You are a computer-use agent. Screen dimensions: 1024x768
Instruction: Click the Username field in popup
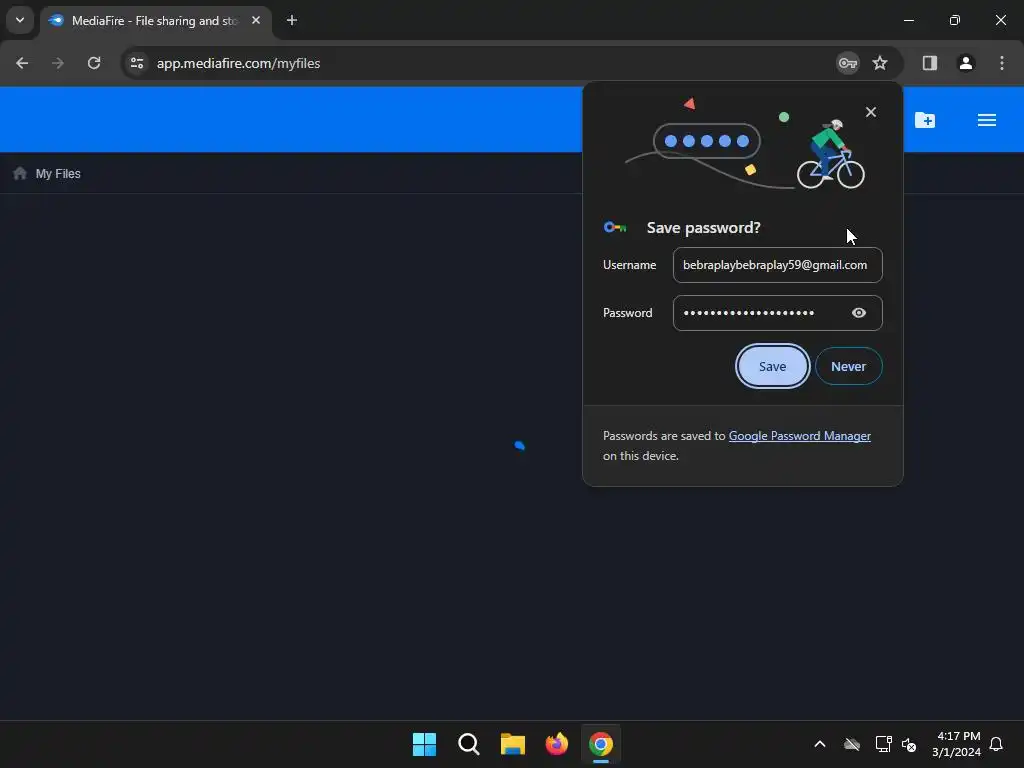pos(777,265)
